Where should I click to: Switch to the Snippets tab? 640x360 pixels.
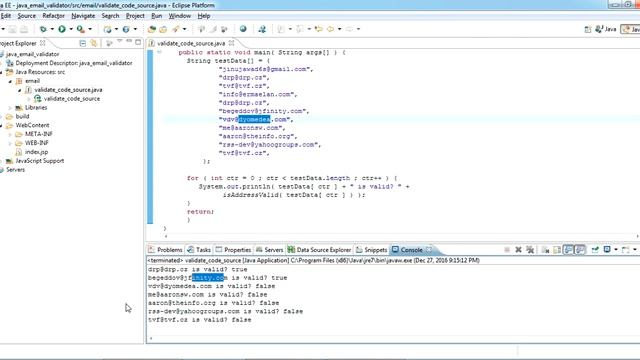point(371,249)
